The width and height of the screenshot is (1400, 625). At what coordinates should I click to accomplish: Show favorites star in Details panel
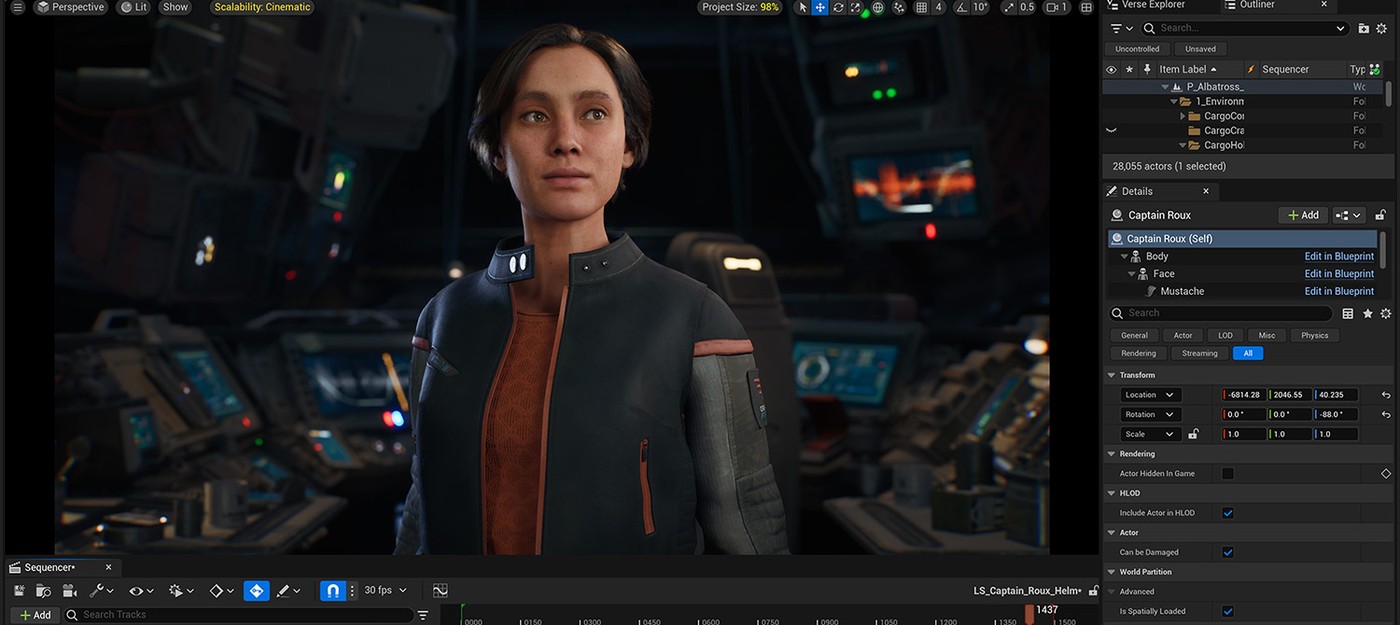[x=1366, y=313]
